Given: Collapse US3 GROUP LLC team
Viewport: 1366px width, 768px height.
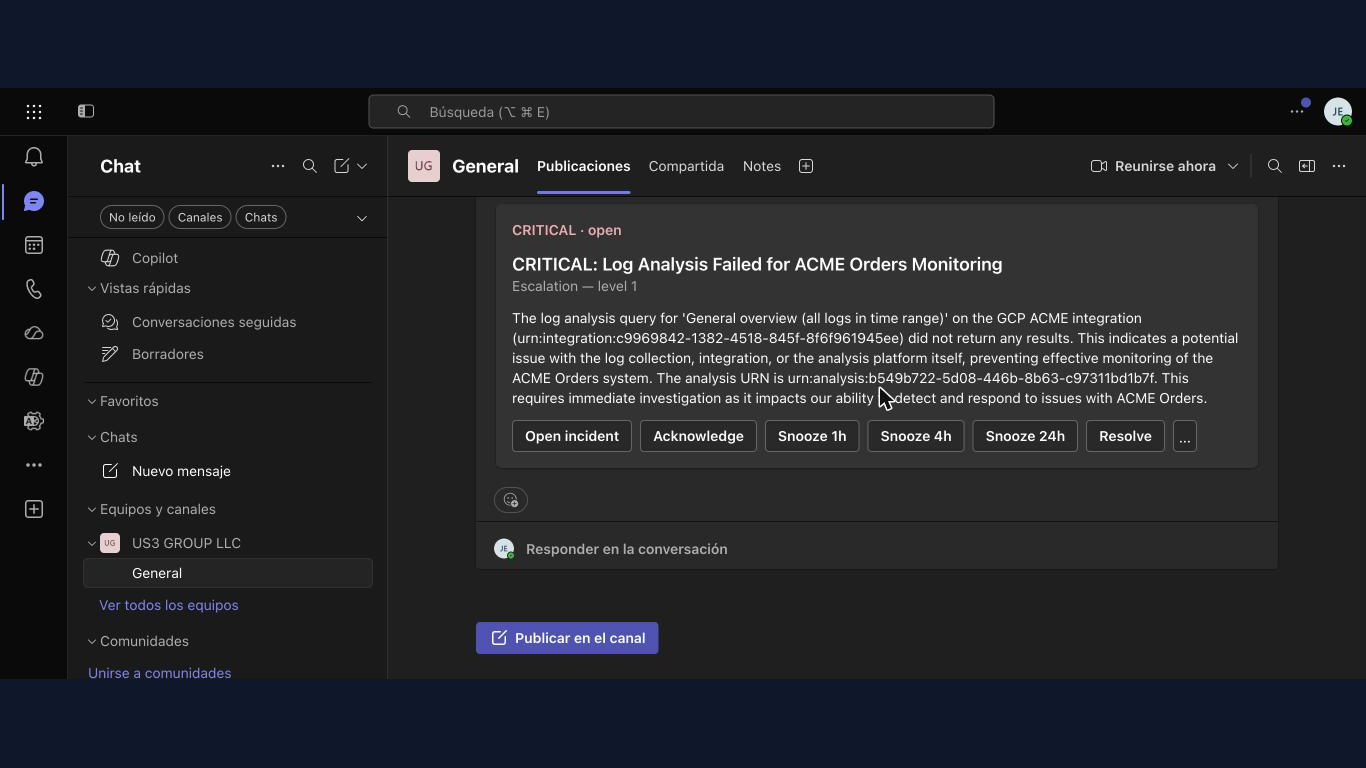Looking at the screenshot, I should point(92,543).
